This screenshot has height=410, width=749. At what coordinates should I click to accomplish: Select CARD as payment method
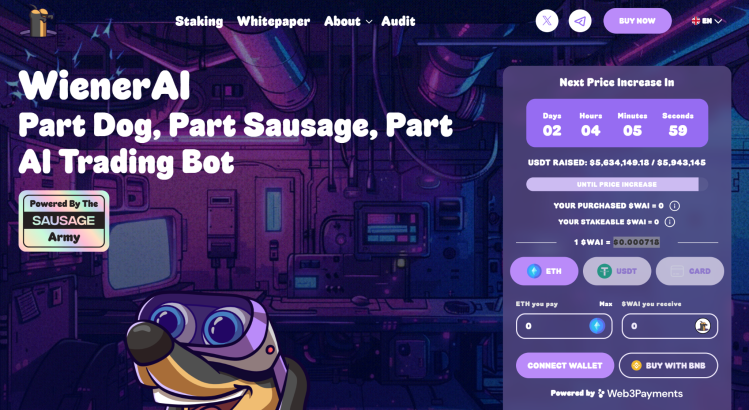click(x=690, y=271)
